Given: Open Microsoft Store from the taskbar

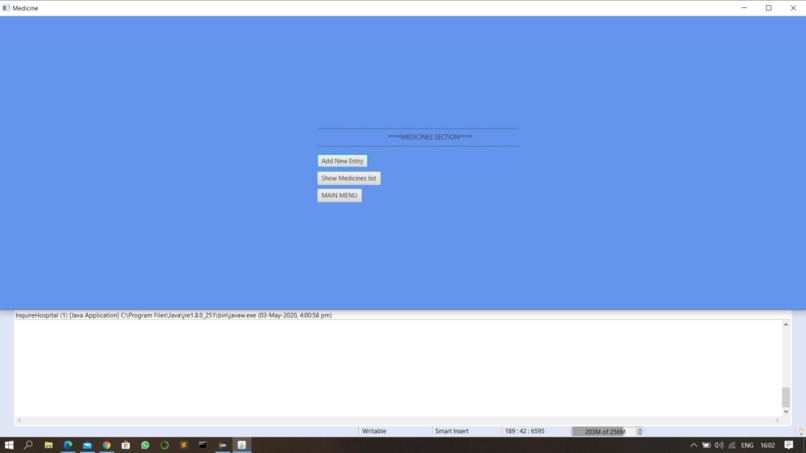Looking at the screenshot, I should coord(125,445).
